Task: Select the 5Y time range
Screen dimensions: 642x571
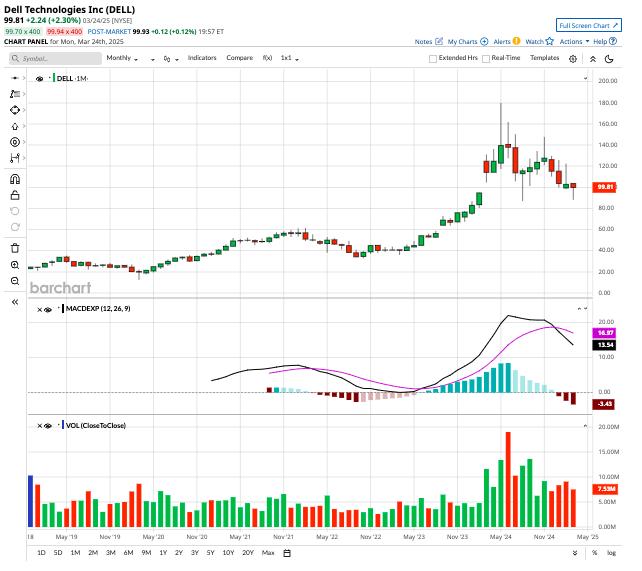Action: point(210,553)
